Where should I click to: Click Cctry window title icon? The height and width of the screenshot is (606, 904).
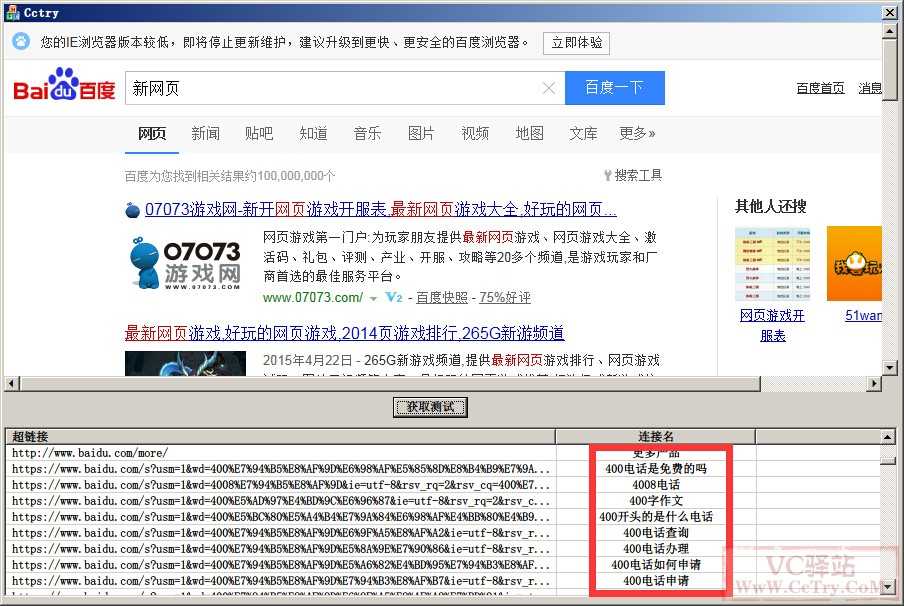(x=12, y=12)
